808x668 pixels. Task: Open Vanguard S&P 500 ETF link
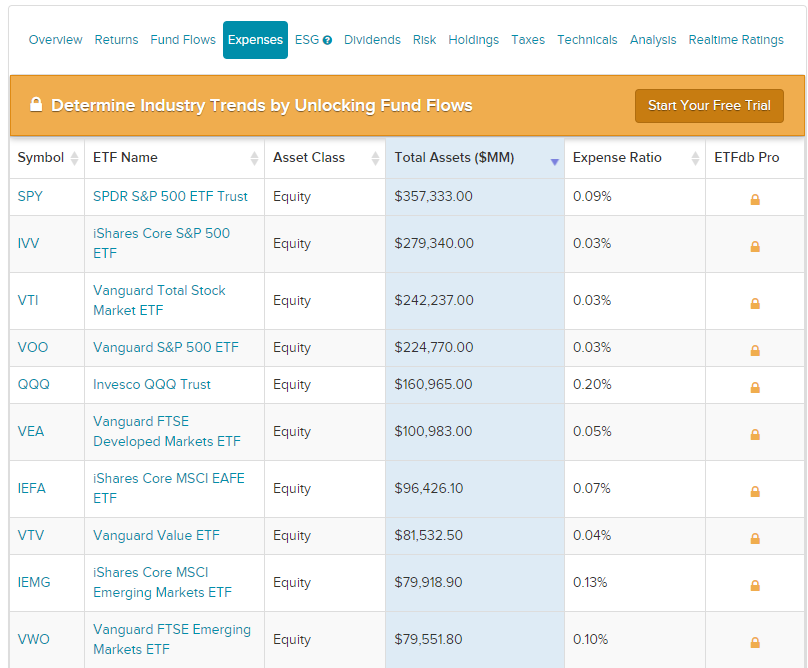[166, 347]
